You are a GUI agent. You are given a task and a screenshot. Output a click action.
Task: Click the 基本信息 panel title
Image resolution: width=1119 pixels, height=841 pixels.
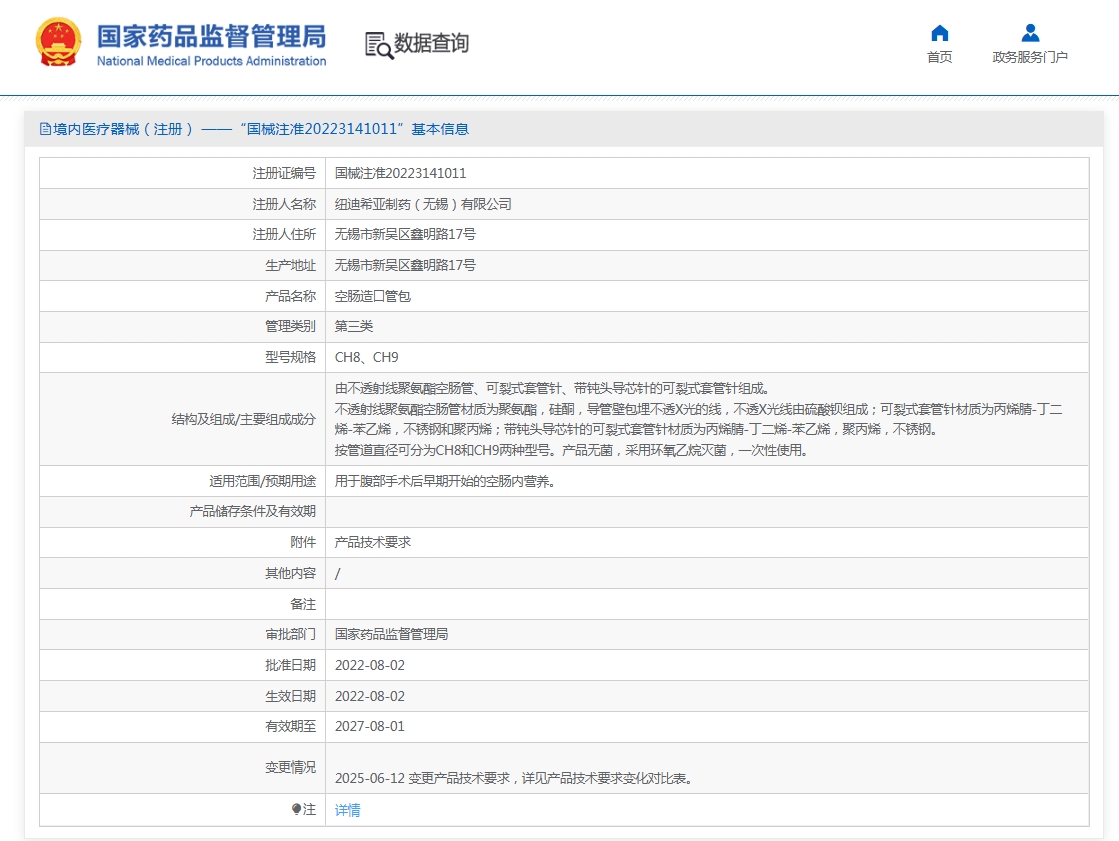[255, 129]
